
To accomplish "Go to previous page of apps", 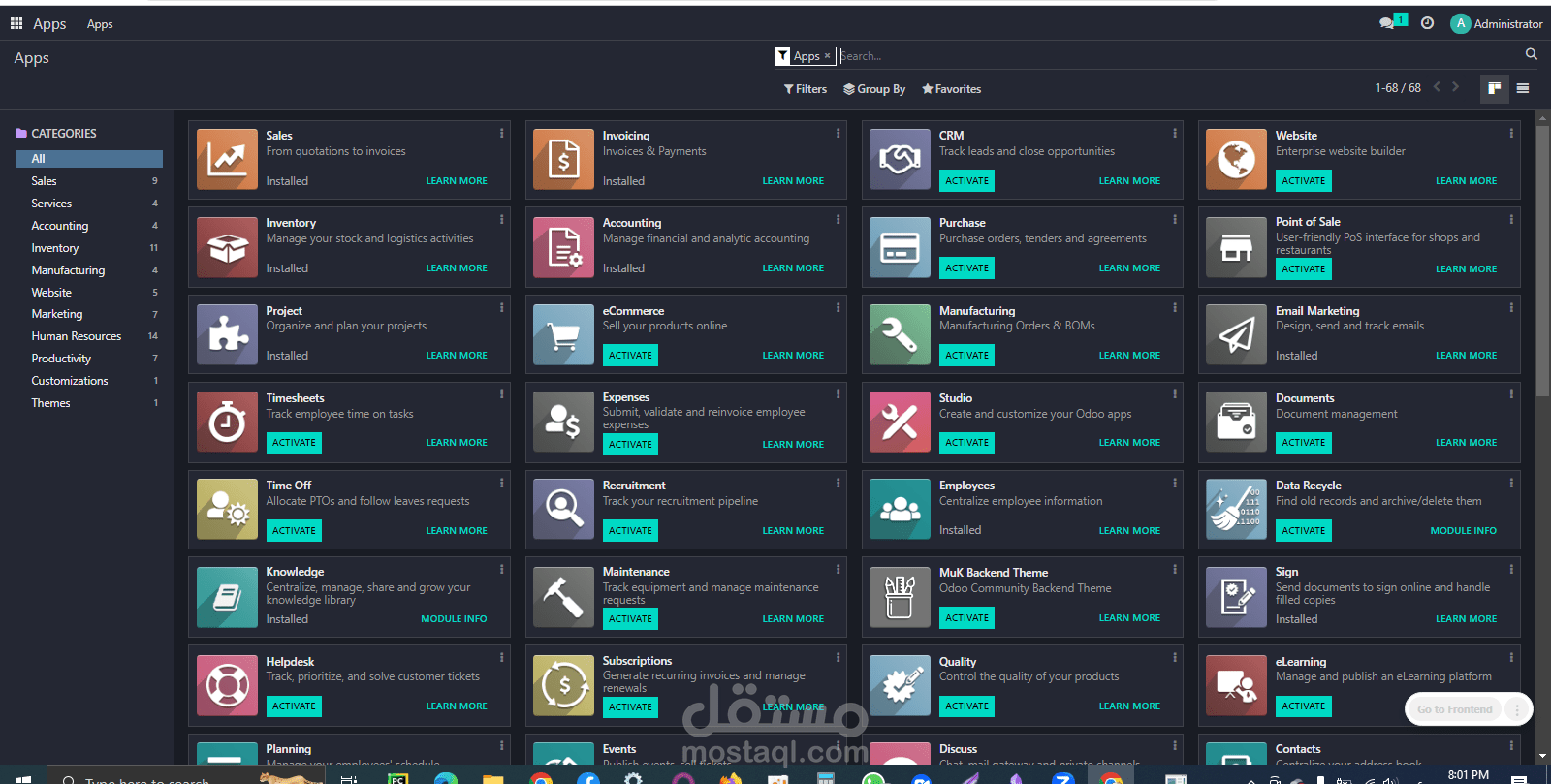I will coord(1437,87).
